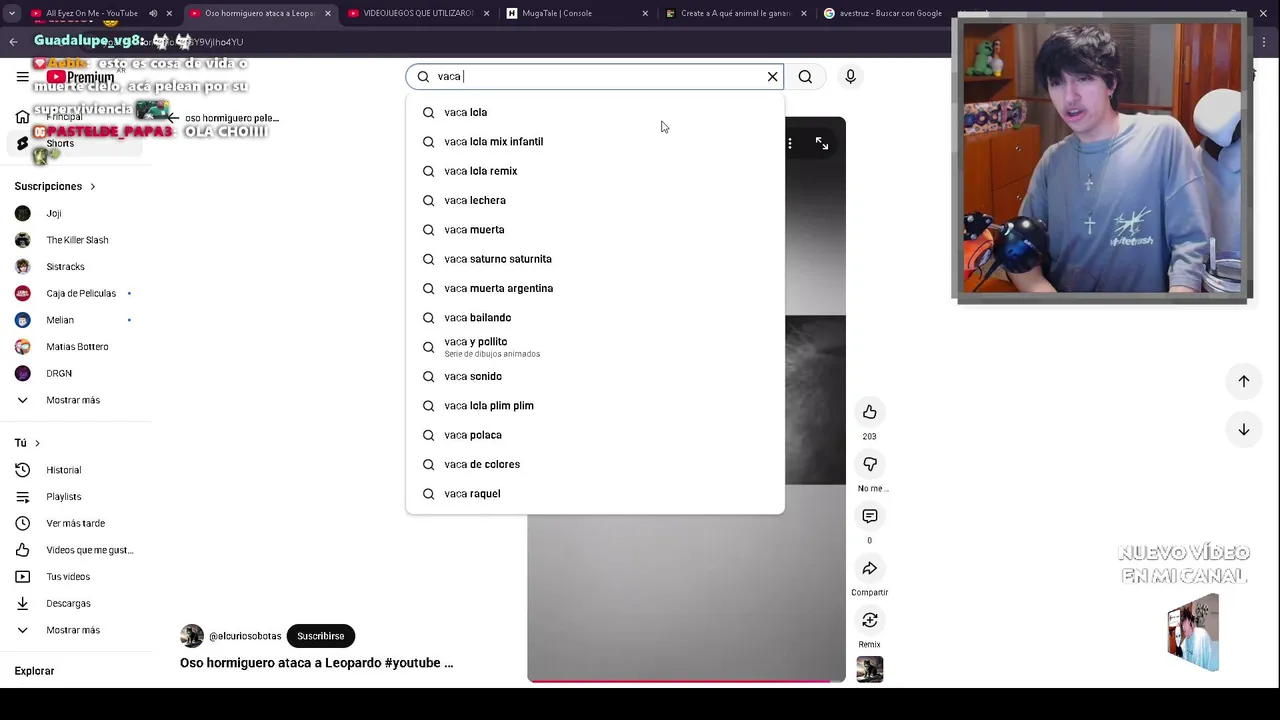This screenshot has height=720, width=1280.
Task: Choose suggestion vaca lola plim plim
Action: (x=595, y=405)
